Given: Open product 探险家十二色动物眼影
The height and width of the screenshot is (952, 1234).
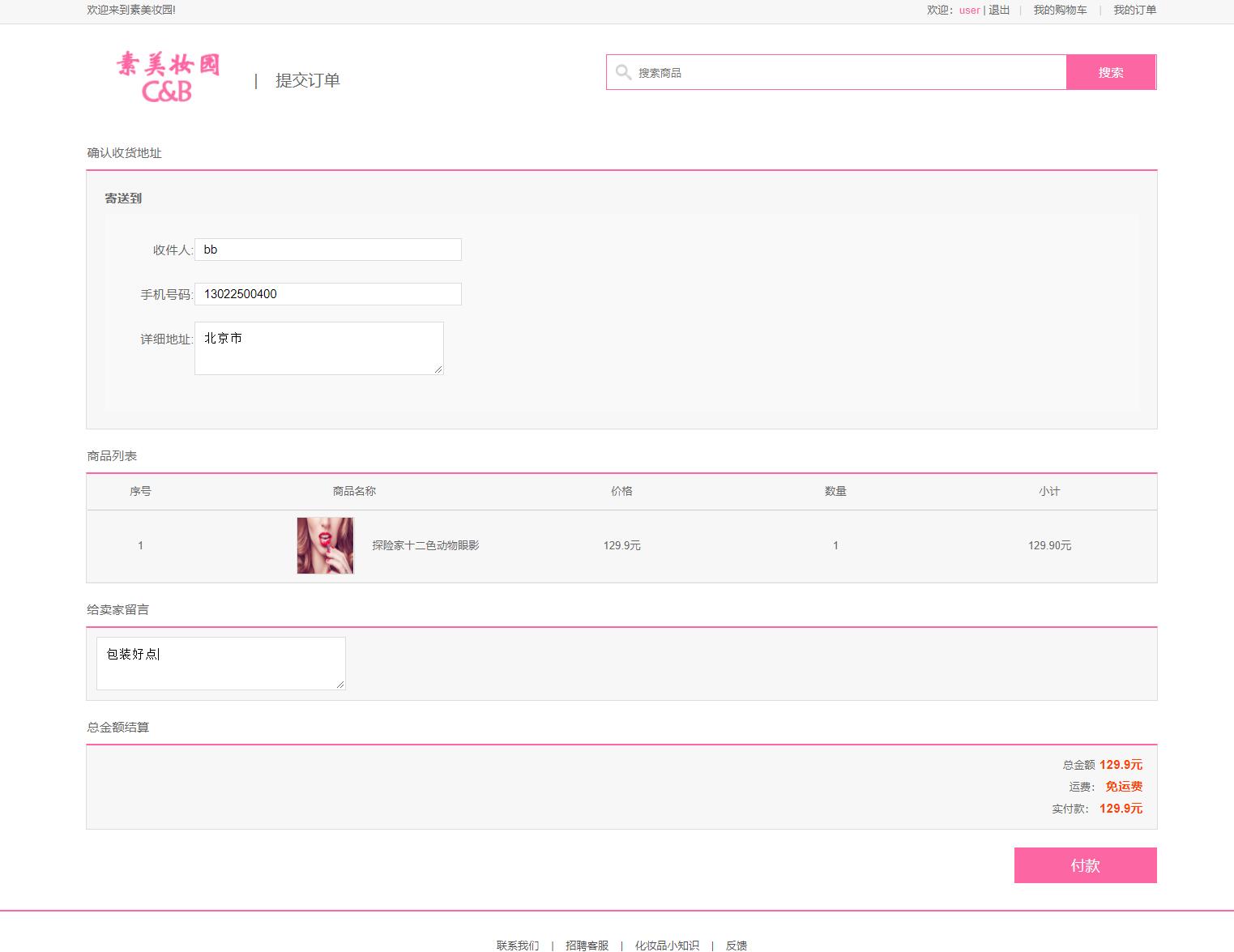Looking at the screenshot, I should [425, 546].
